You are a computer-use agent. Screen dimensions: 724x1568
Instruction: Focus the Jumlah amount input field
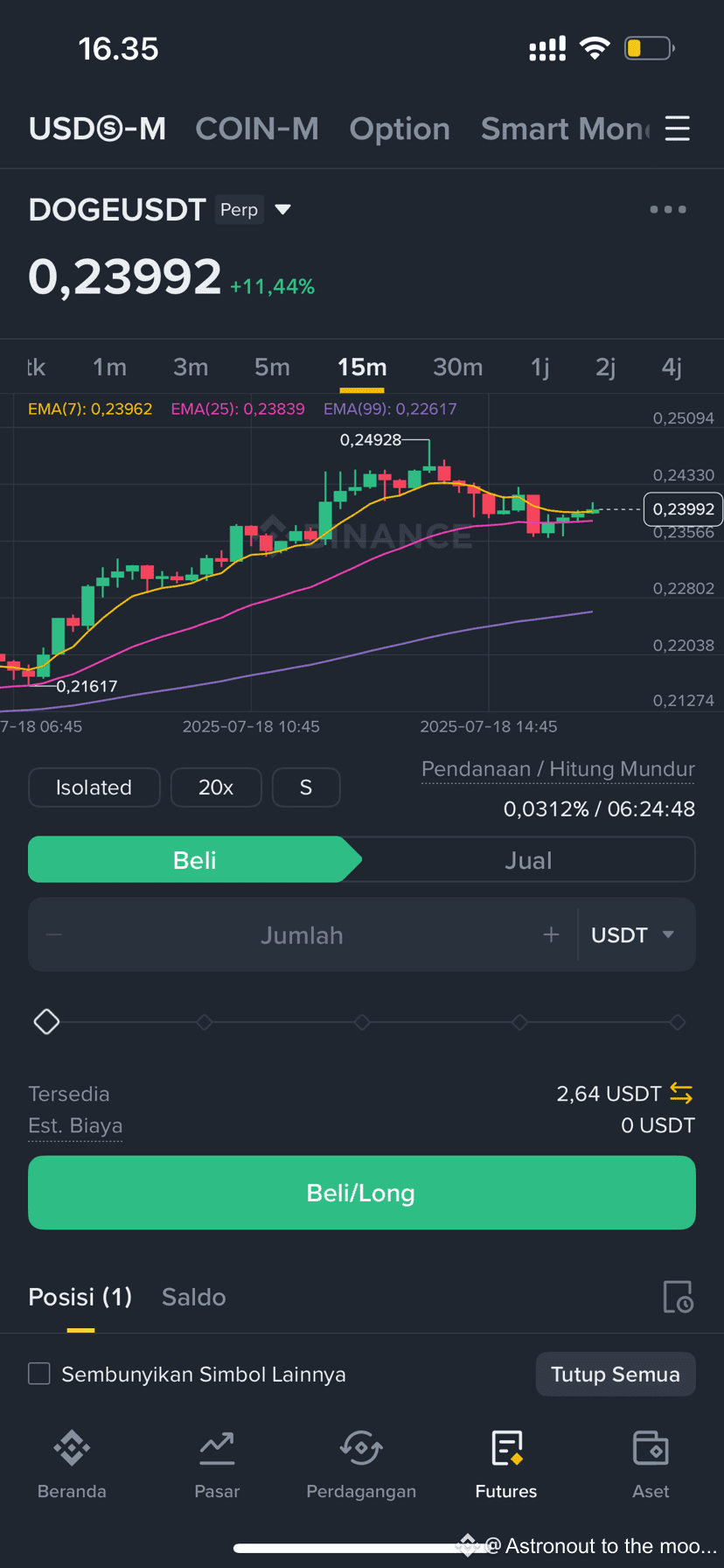click(x=302, y=935)
